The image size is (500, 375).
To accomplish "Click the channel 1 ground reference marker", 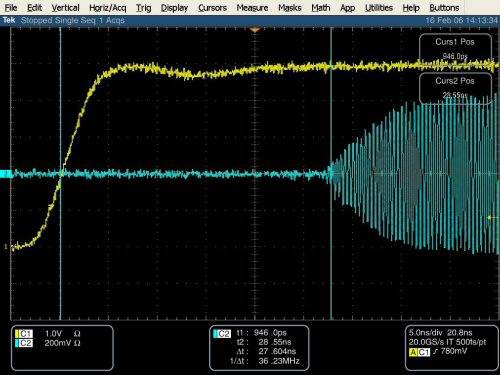I will click(x=6, y=247).
